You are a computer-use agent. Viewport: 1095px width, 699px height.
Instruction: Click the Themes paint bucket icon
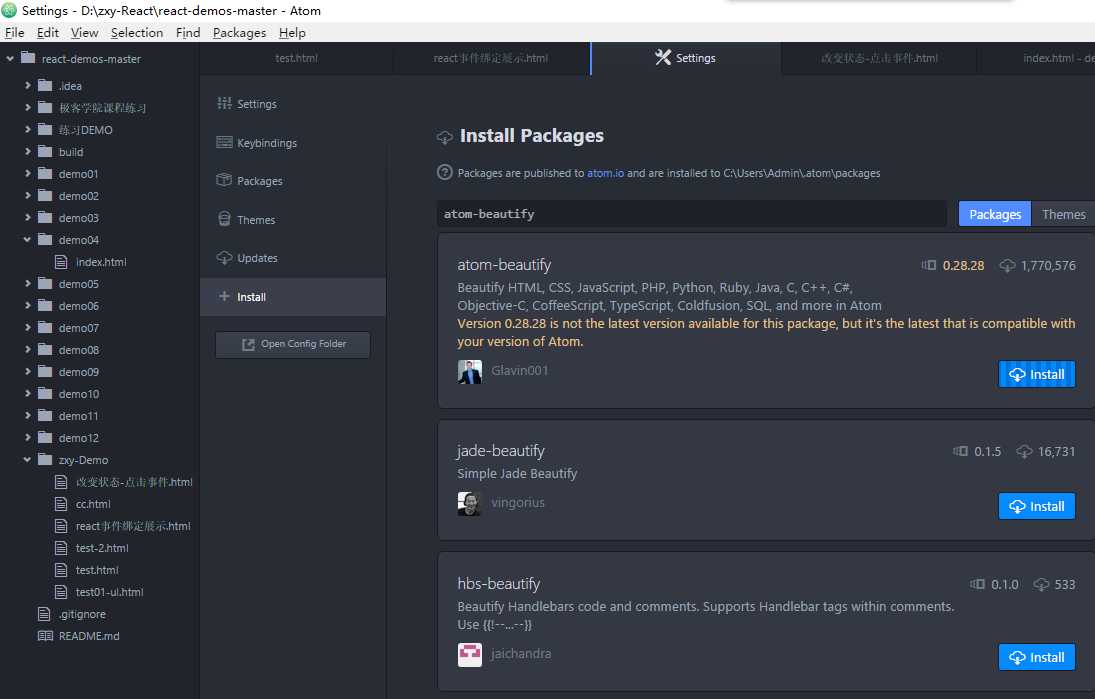point(224,219)
